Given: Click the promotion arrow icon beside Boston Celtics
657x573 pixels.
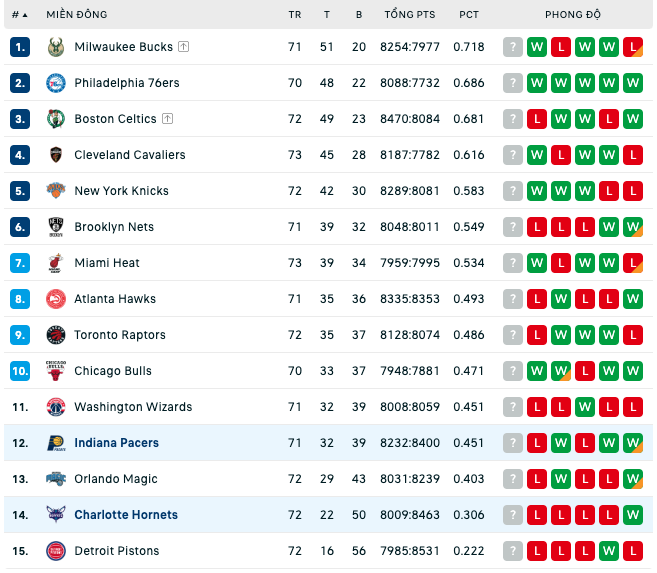Looking at the screenshot, I should tap(168, 119).
